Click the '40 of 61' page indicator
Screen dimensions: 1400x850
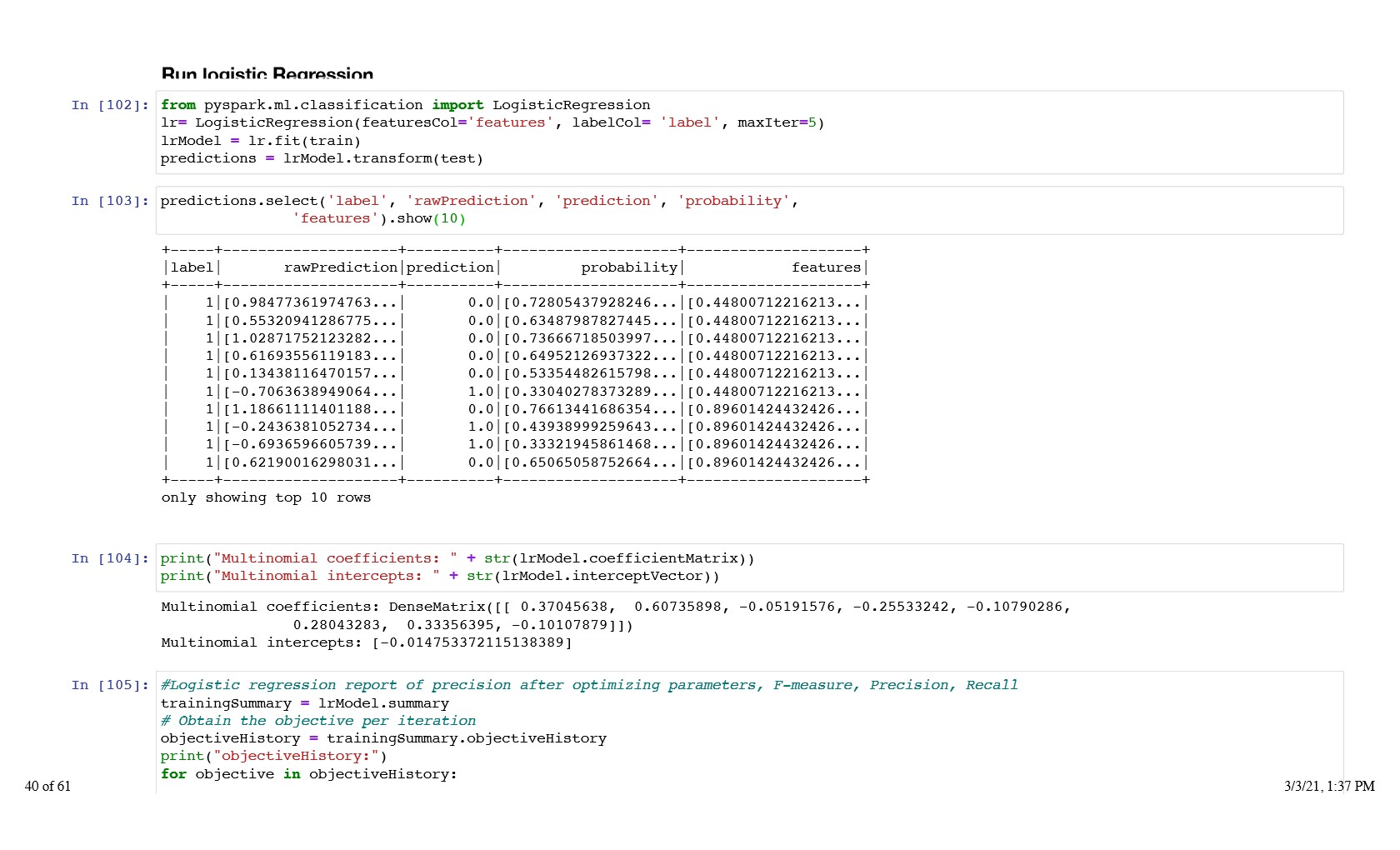pyautogui.click(x=47, y=786)
